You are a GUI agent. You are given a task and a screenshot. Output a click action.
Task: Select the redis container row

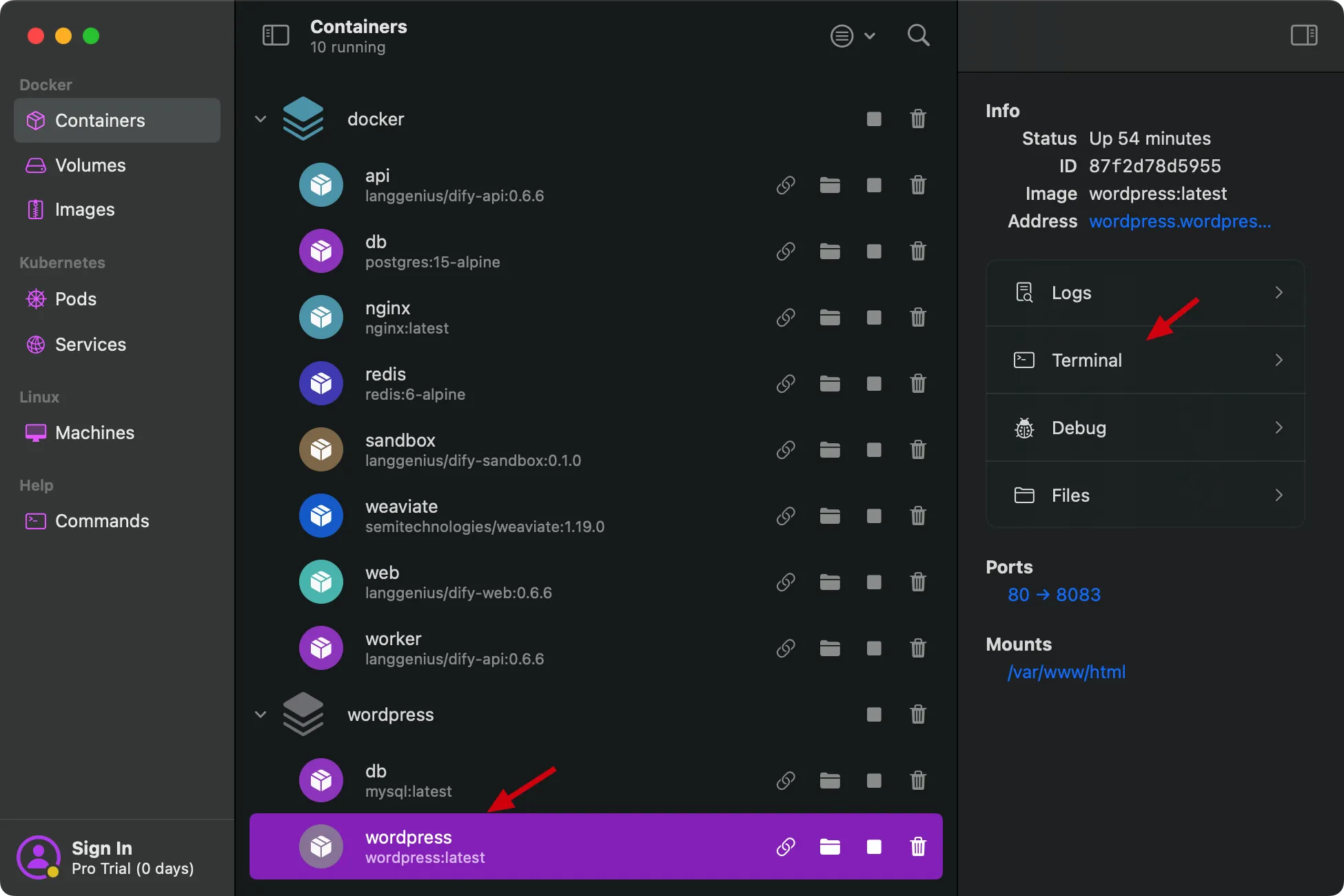[596, 384]
